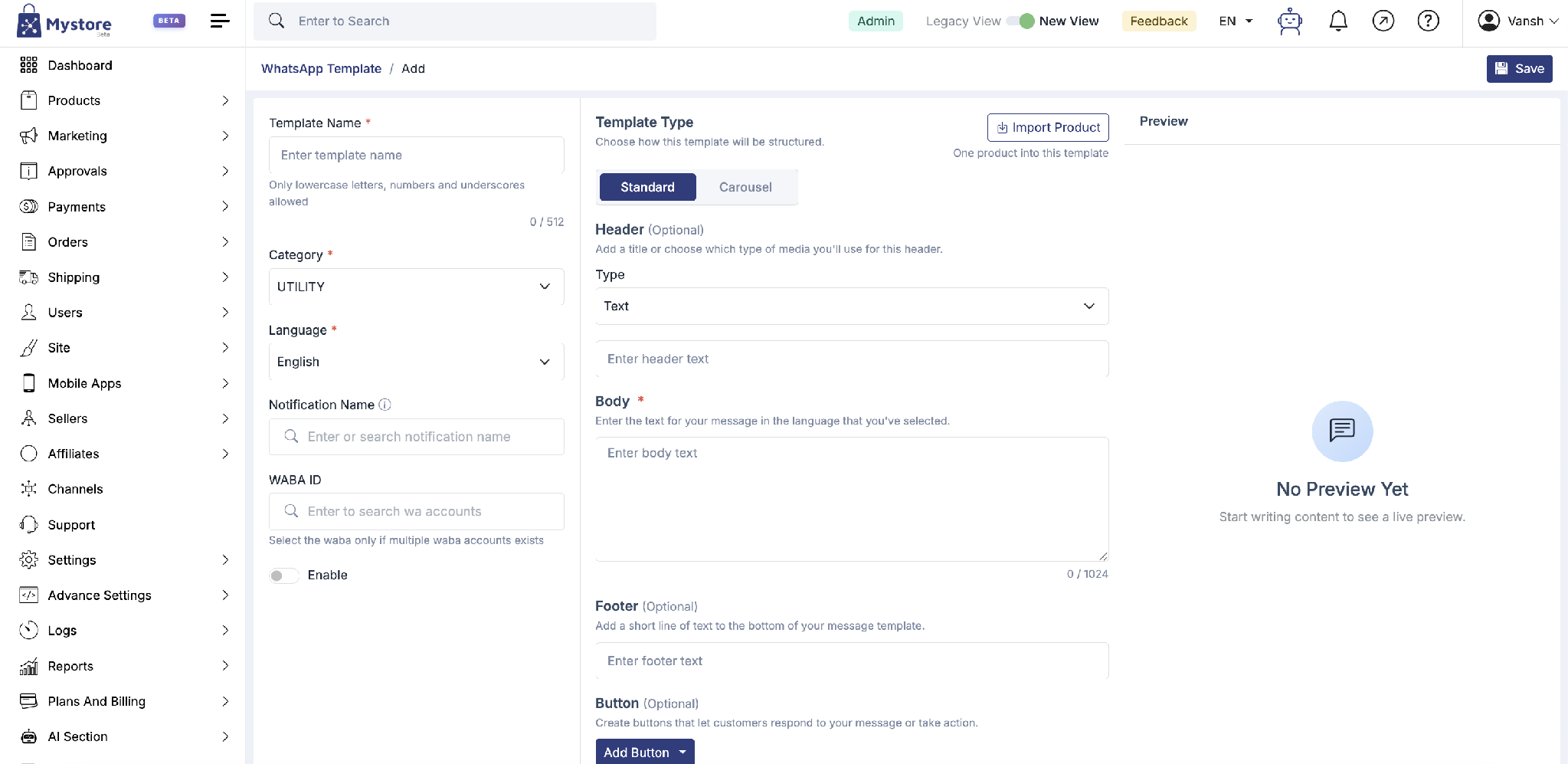Screen dimensions: 1568x764
Task: Click the user avatar icon
Action: click(1489, 21)
